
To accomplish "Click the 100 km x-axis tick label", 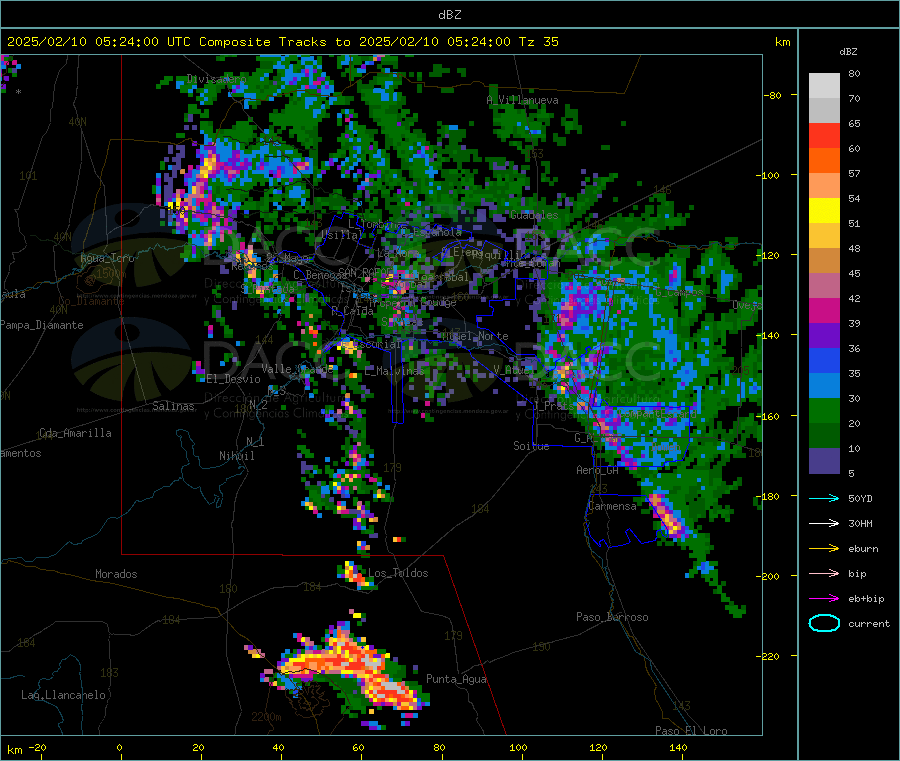I will point(518,747).
